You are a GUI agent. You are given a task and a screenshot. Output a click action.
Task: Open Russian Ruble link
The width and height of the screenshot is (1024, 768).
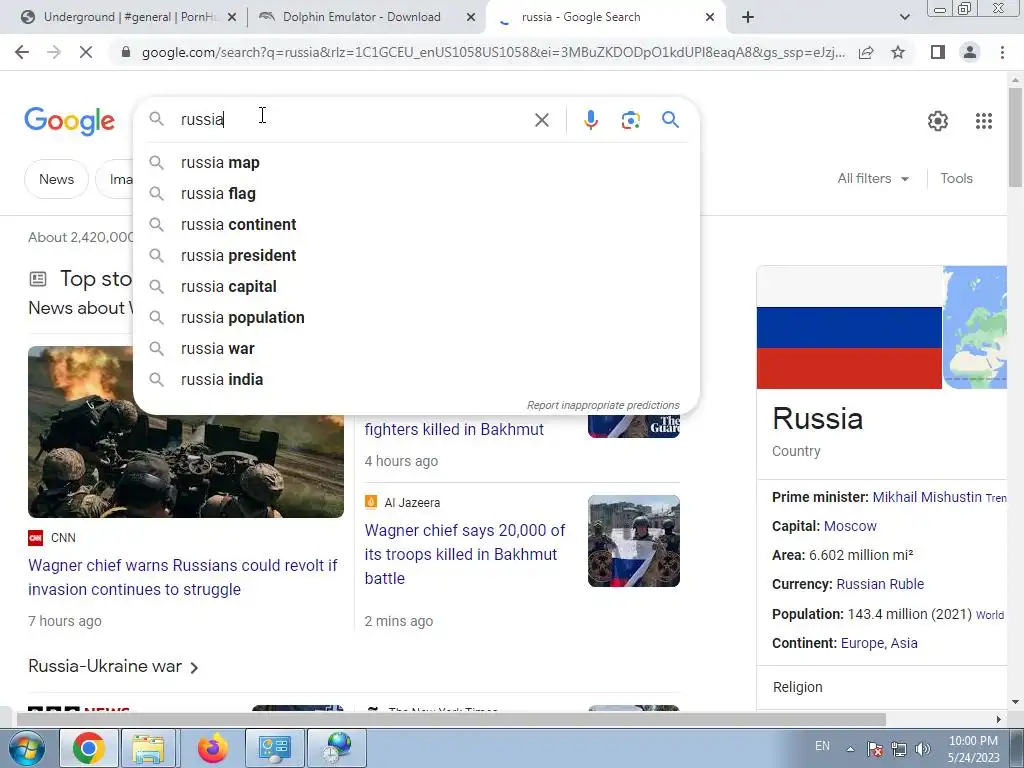click(x=880, y=584)
